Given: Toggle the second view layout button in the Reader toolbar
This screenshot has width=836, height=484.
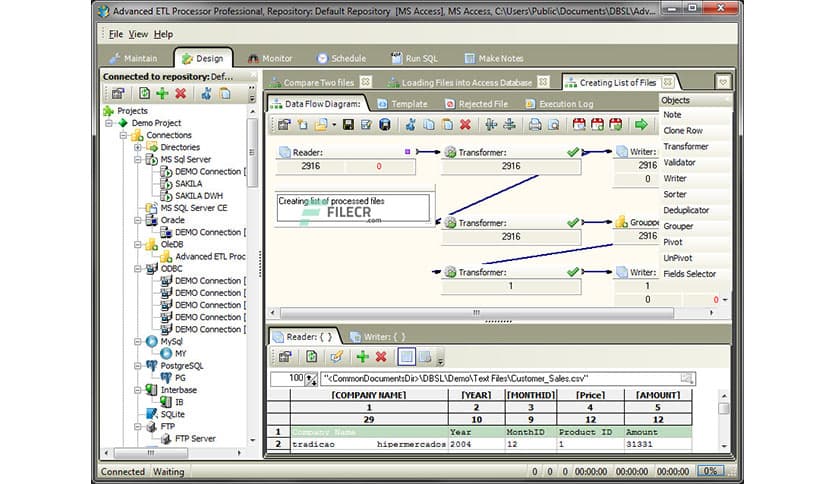Looking at the screenshot, I should coord(425,357).
